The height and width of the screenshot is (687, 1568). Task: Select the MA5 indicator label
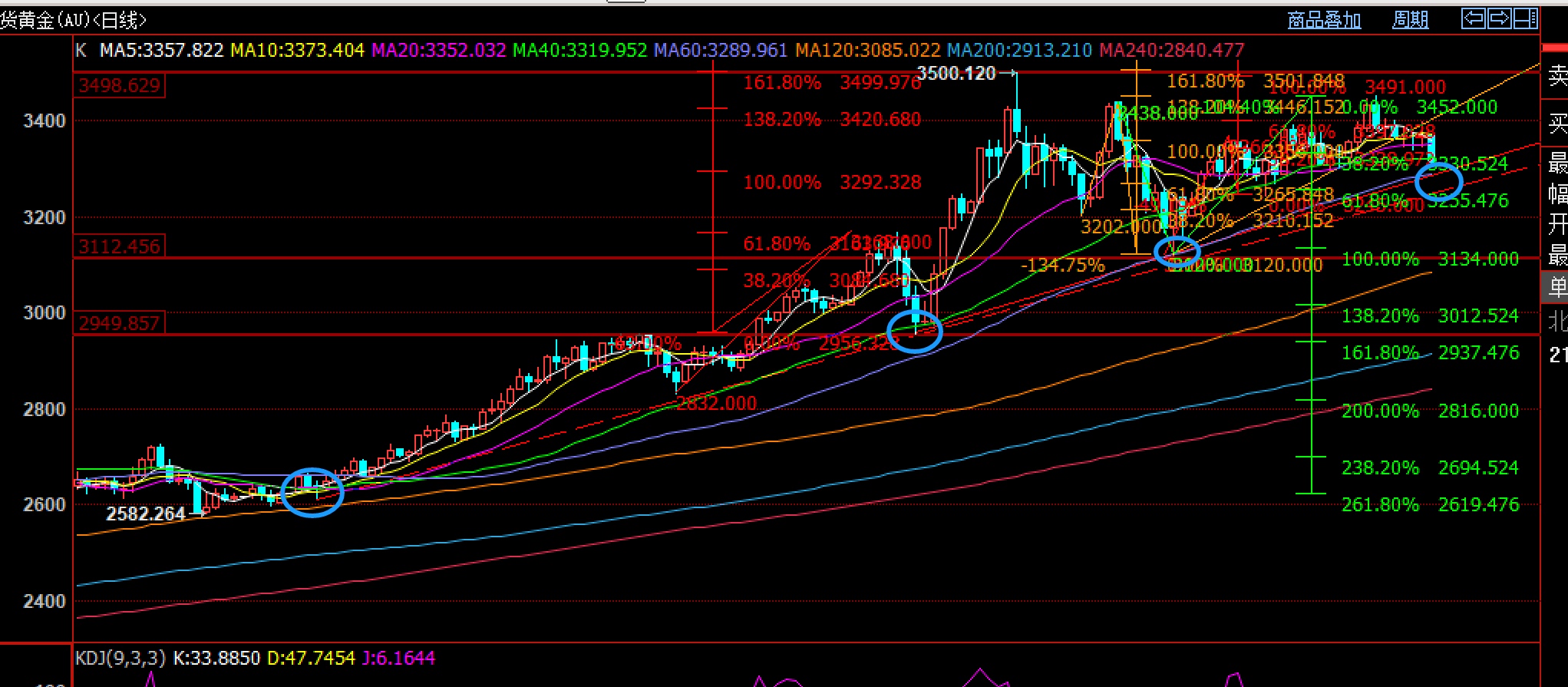click(x=161, y=51)
